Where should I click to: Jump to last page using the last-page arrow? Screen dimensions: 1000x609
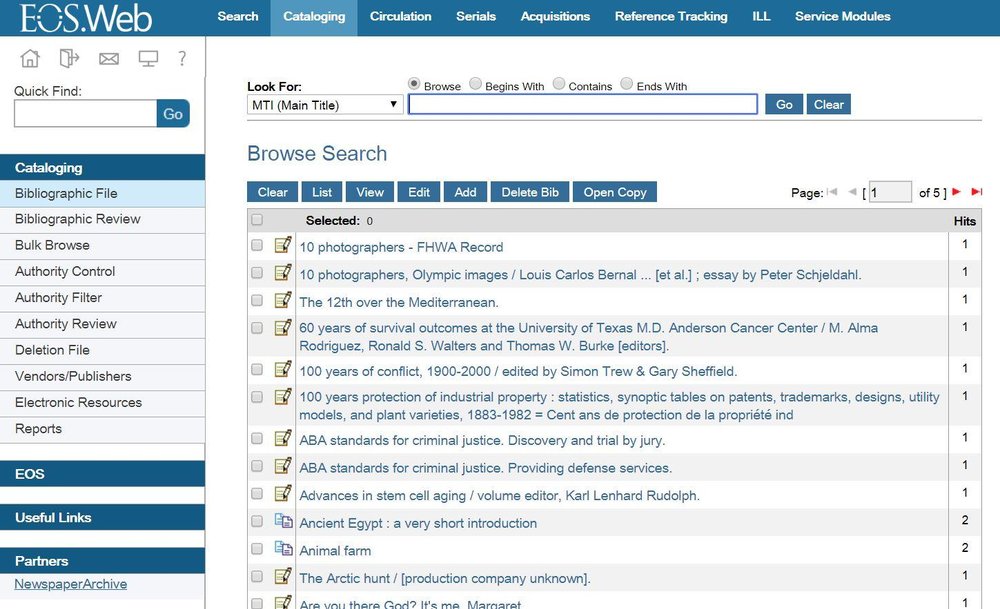(976, 191)
